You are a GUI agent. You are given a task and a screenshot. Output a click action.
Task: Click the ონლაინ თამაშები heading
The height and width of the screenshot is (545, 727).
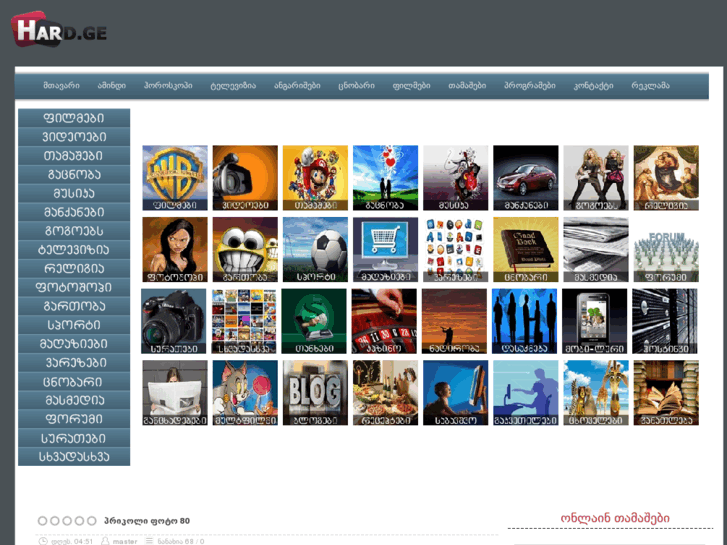615,518
